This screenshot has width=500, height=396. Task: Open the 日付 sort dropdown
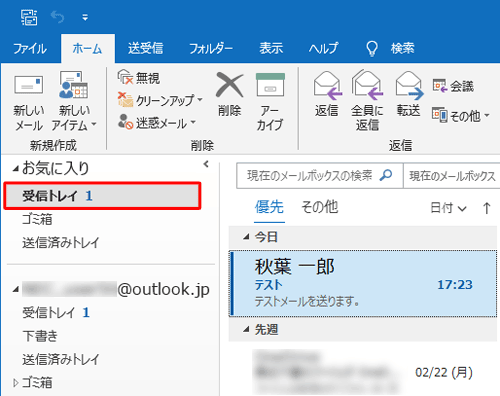coord(448,208)
